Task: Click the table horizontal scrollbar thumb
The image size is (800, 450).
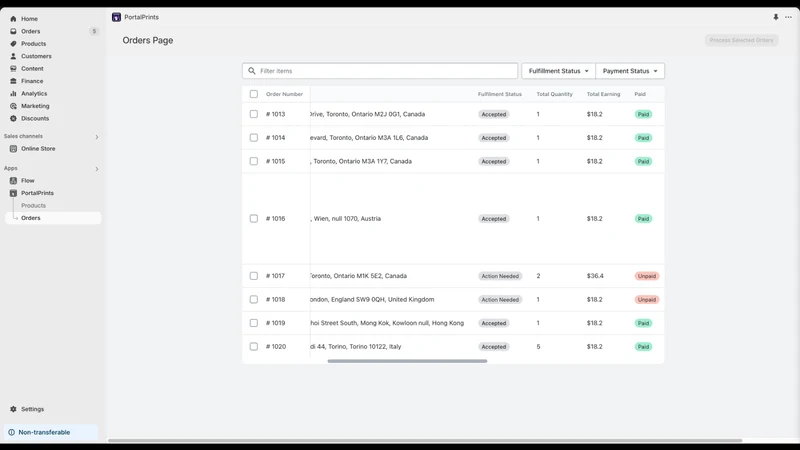Action: pyautogui.click(x=407, y=361)
